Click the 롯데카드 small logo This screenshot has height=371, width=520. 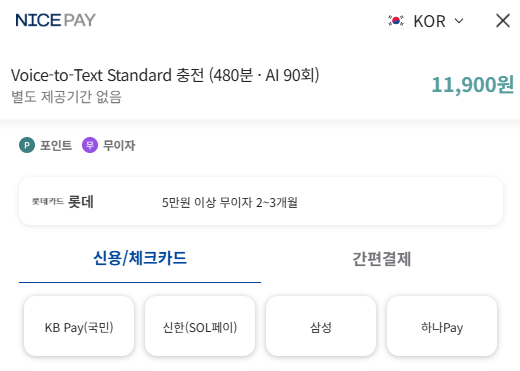click(x=48, y=201)
